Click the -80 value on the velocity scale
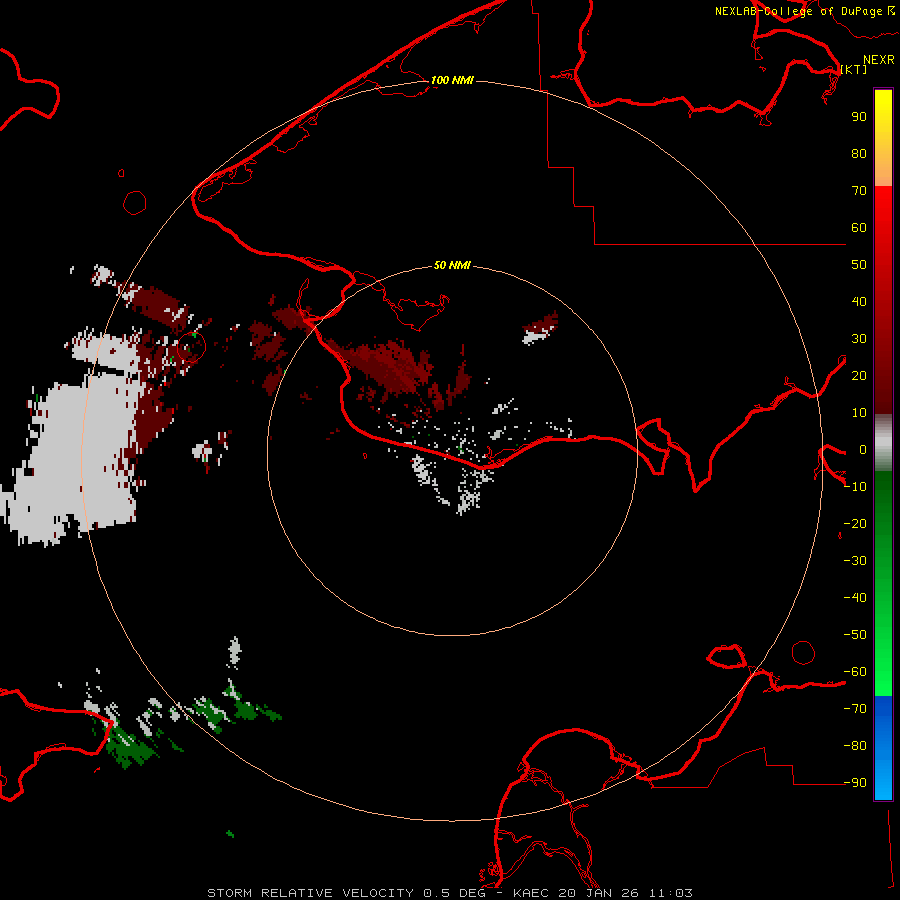The height and width of the screenshot is (900, 900). coord(855,746)
